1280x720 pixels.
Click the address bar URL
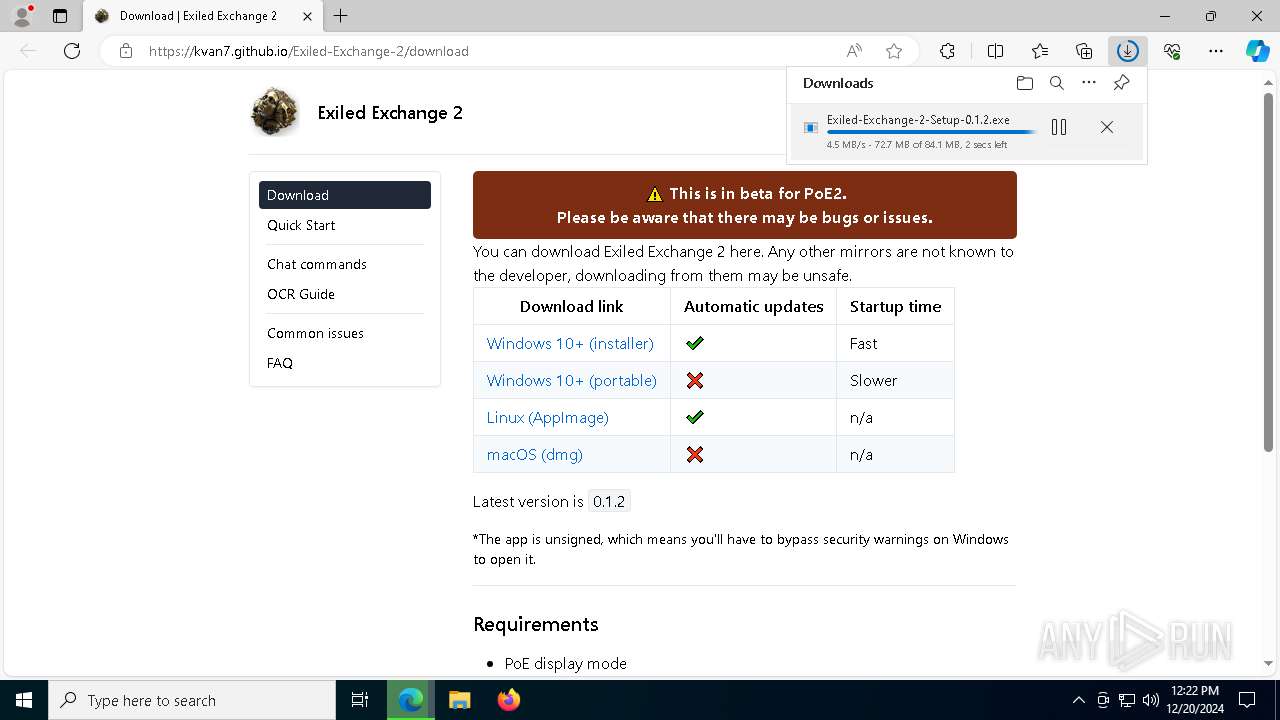[x=309, y=51]
